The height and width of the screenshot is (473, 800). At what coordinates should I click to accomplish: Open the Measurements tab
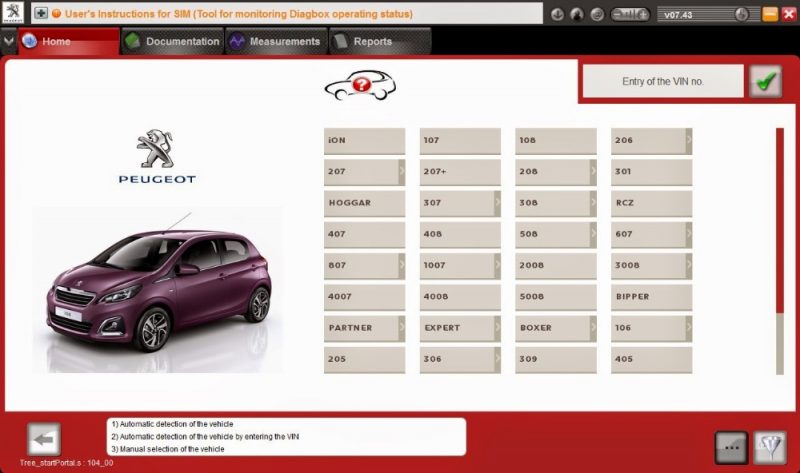pyautogui.click(x=276, y=41)
